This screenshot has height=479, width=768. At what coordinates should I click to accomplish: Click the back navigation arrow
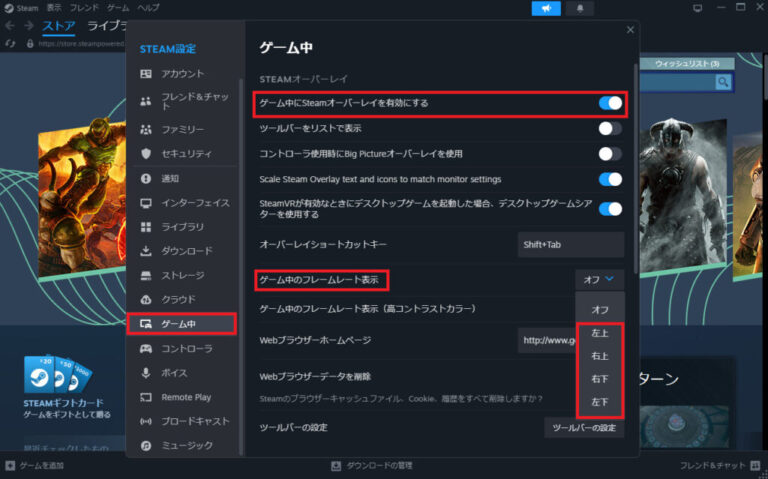tap(9, 25)
